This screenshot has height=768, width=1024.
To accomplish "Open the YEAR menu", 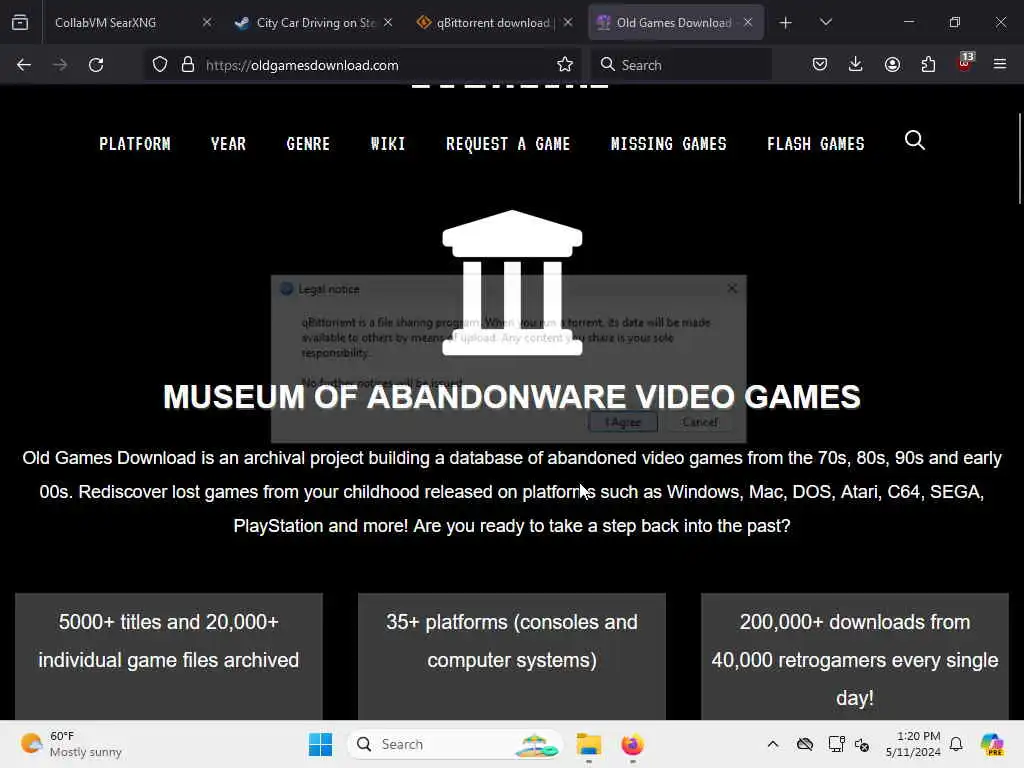I will [x=229, y=144].
